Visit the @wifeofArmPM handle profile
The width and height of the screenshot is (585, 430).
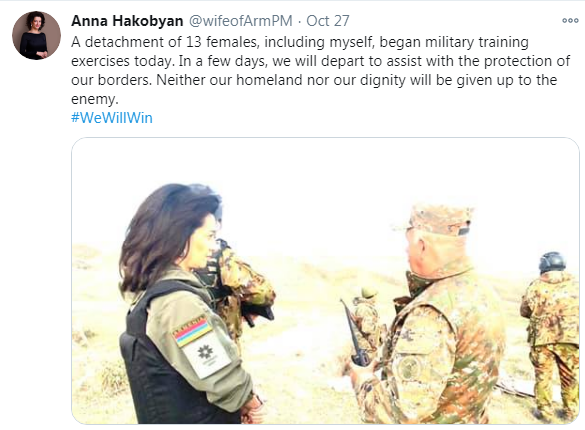click(x=241, y=21)
